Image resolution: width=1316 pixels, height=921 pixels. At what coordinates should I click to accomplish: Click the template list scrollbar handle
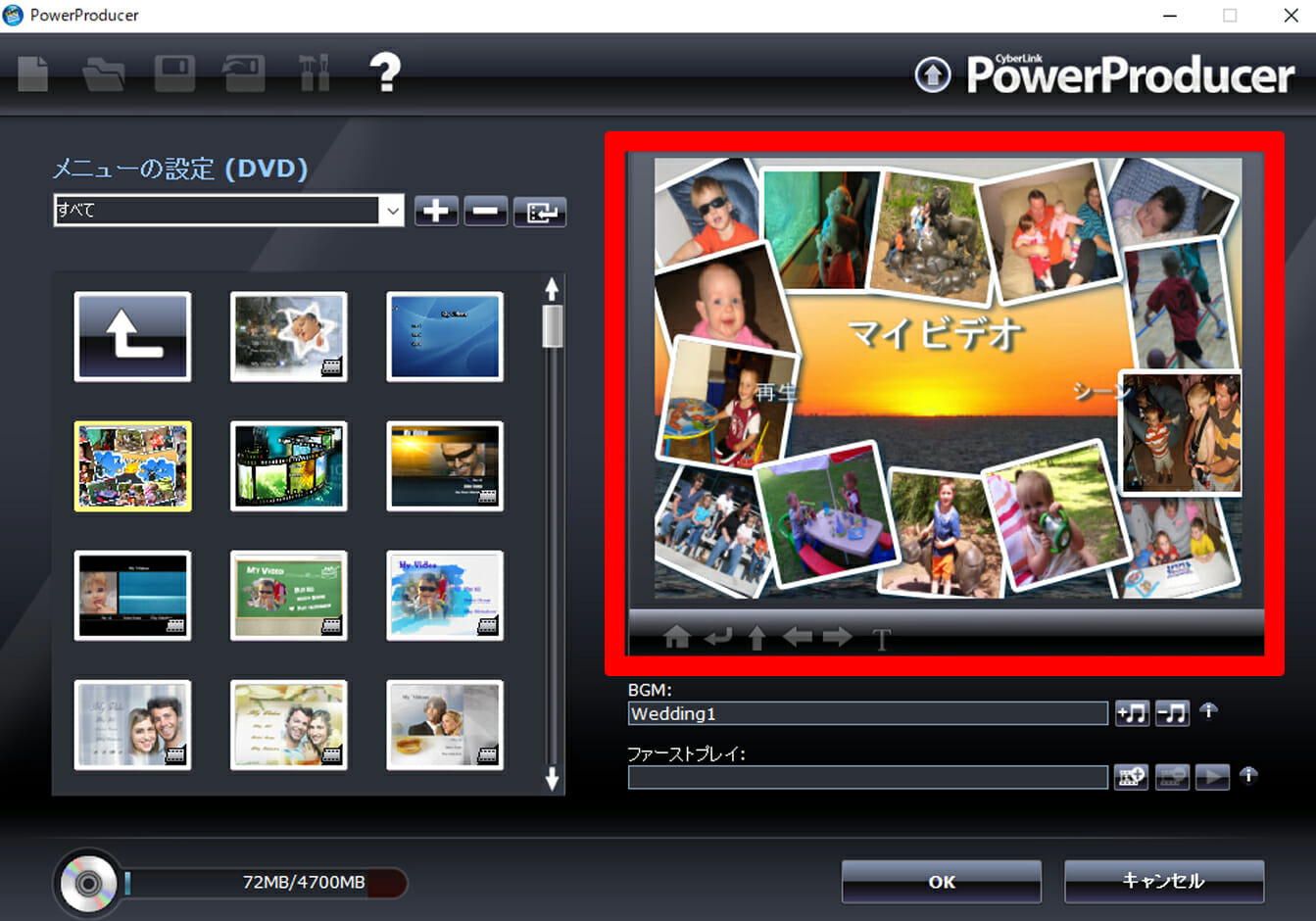pos(553,326)
